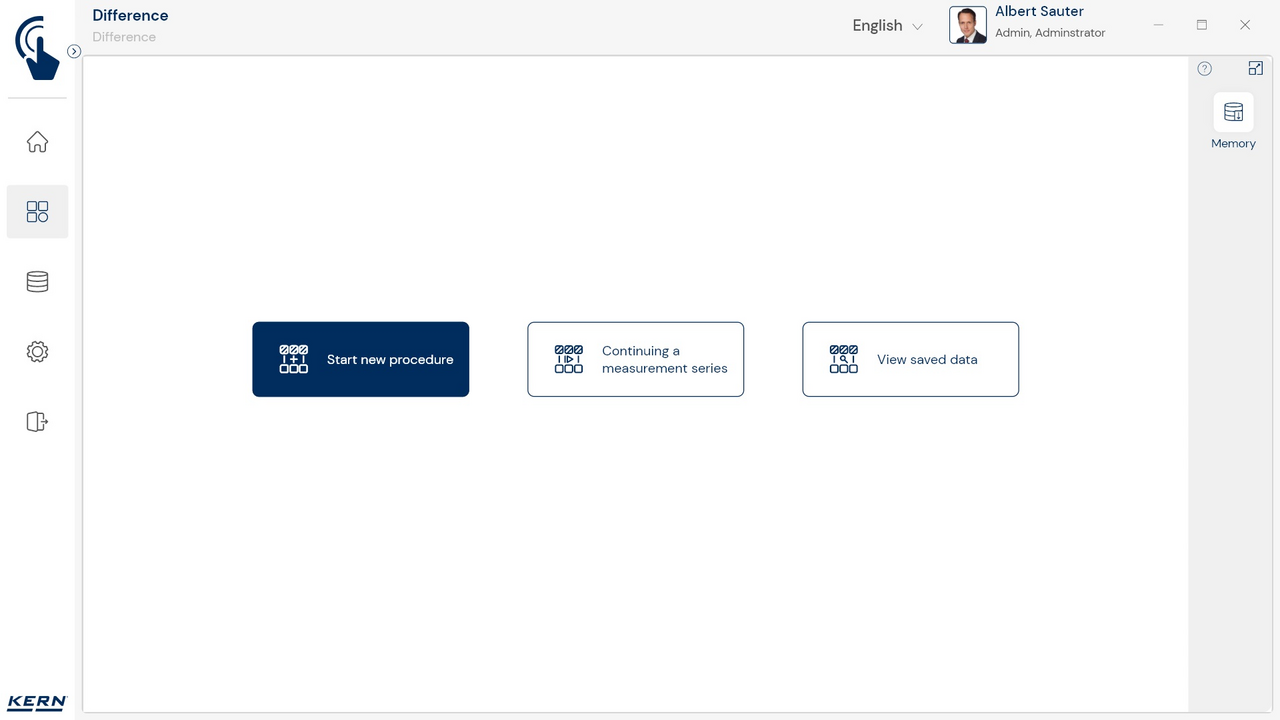Expand the left sidebar with the arrow

pos(74,51)
